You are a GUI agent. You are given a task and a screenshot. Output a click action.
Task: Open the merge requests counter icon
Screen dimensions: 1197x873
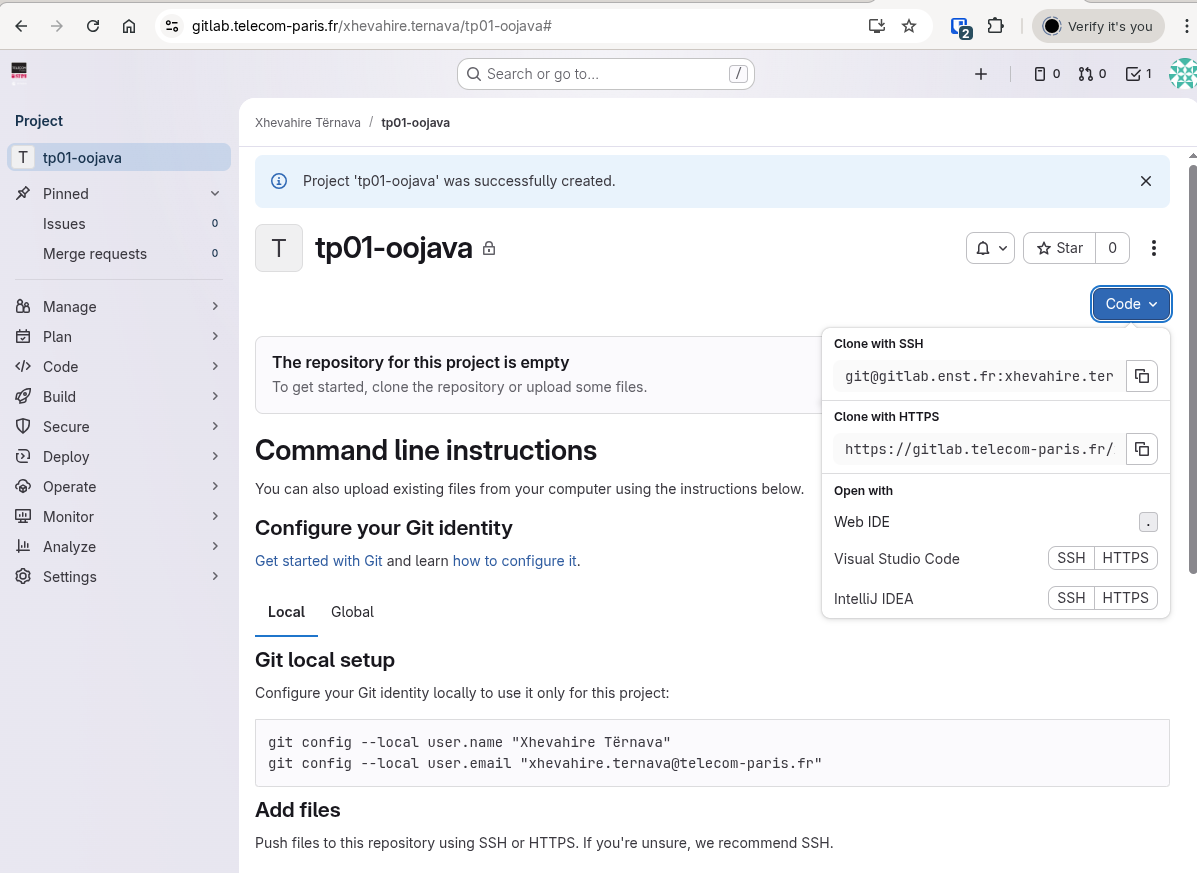point(1092,74)
